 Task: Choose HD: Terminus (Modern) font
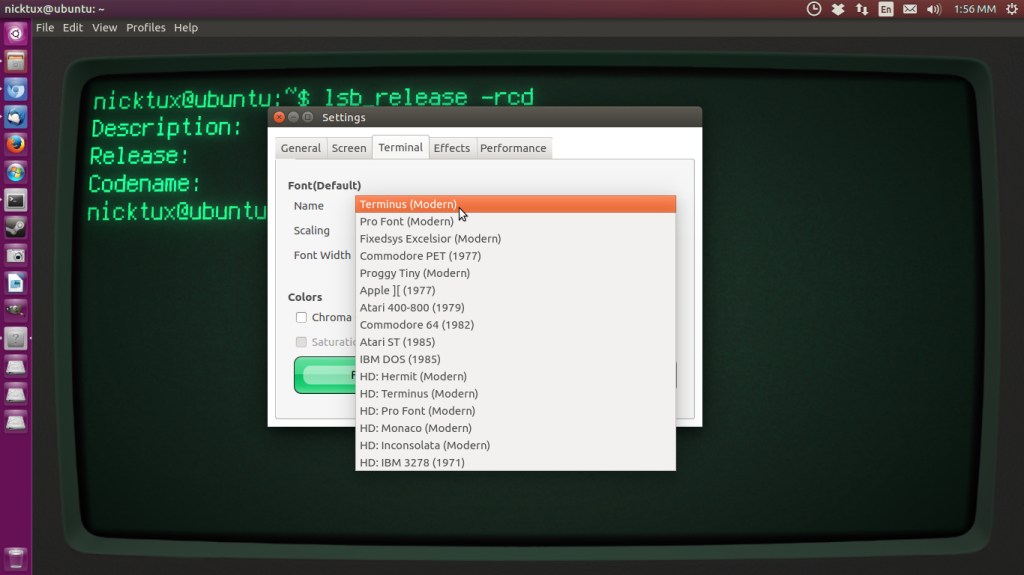click(515, 393)
